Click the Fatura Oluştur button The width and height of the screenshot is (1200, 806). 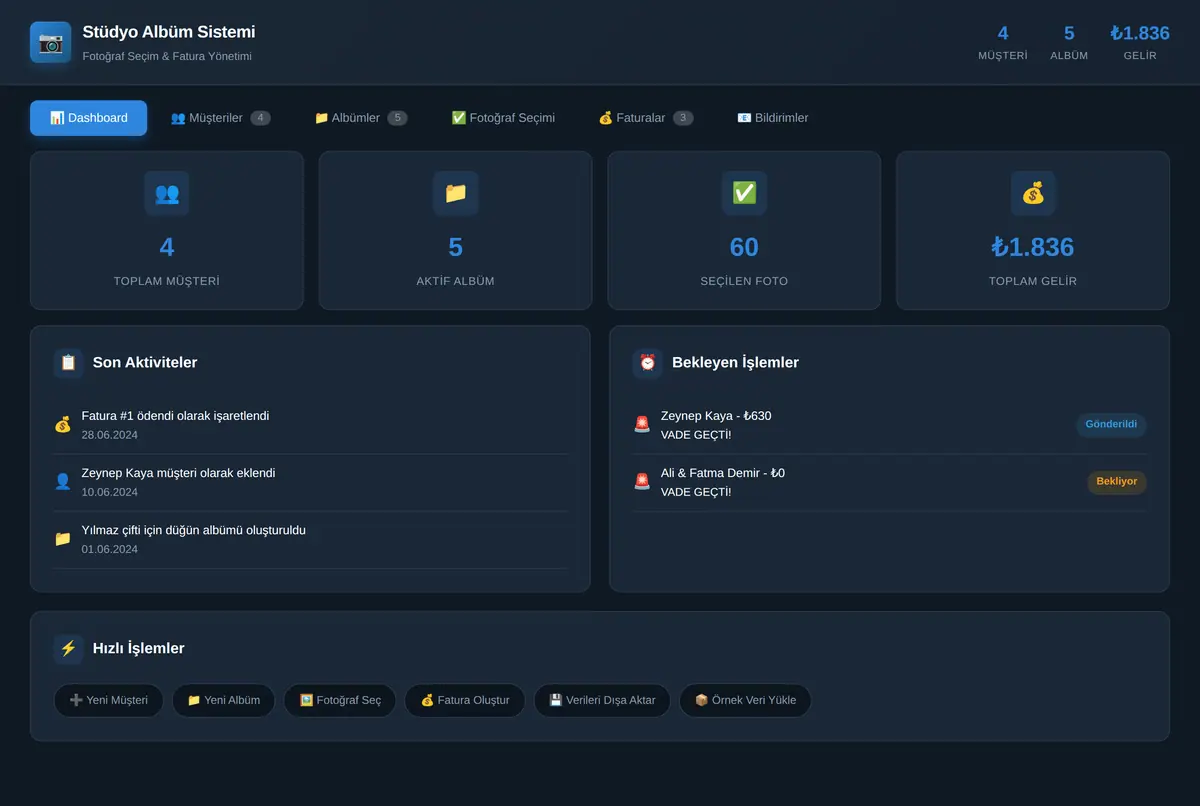click(465, 700)
